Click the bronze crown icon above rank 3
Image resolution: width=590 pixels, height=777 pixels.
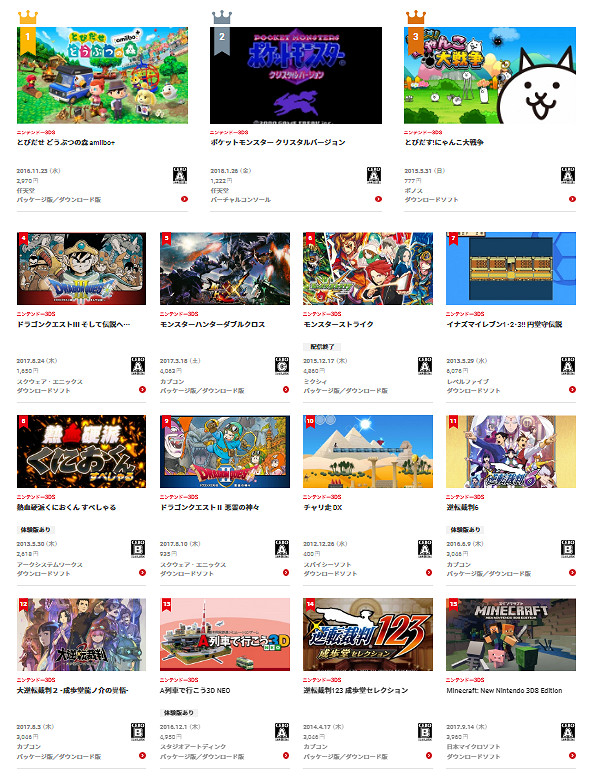tap(416, 17)
